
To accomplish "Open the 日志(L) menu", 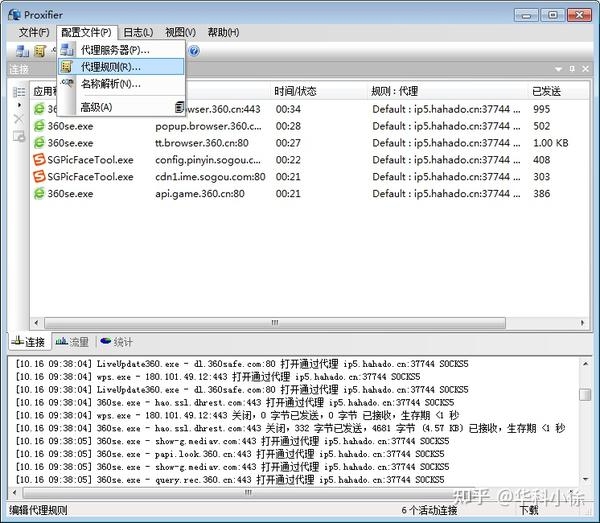I will [x=137, y=32].
